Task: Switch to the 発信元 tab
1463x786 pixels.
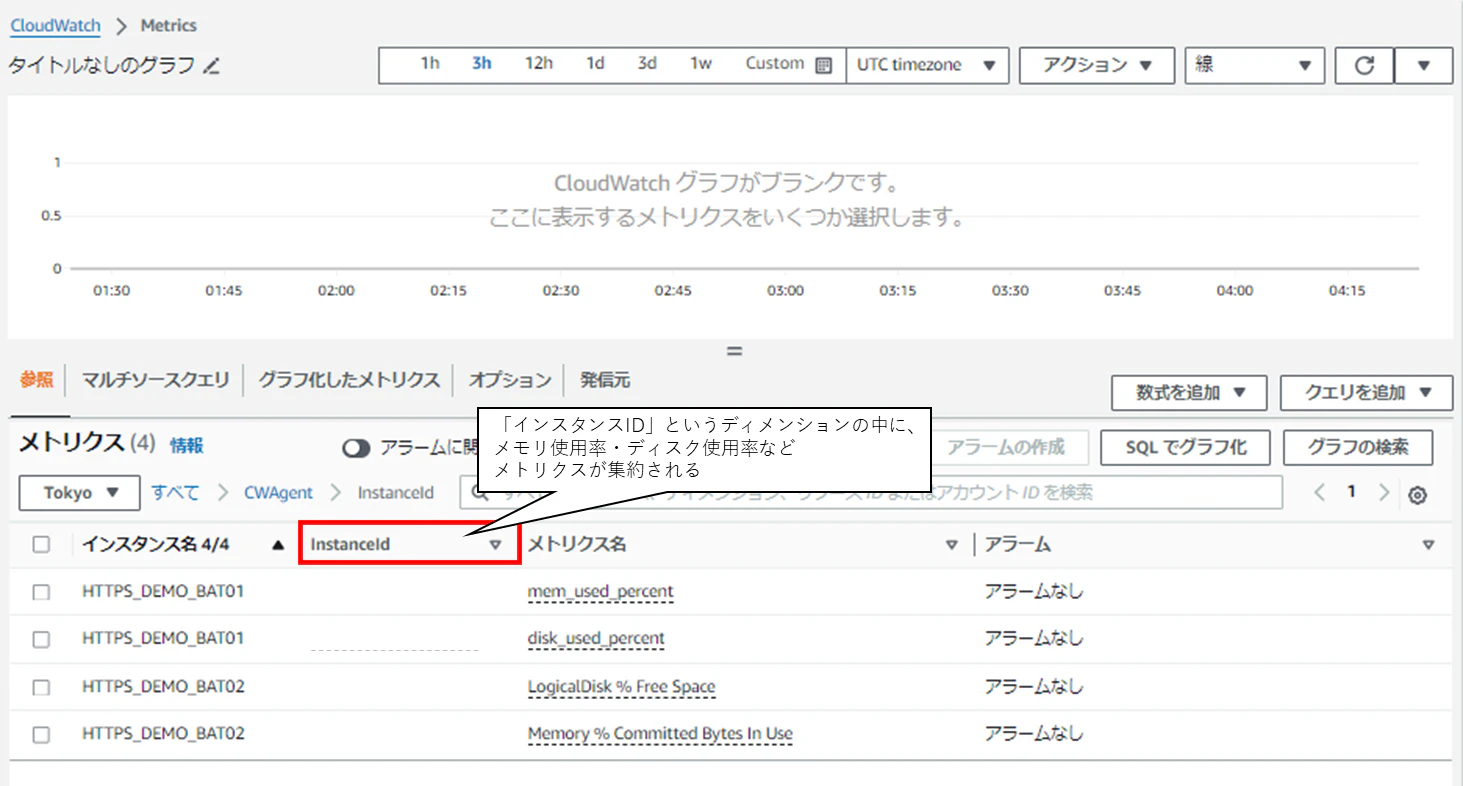Action: coord(605,380)
